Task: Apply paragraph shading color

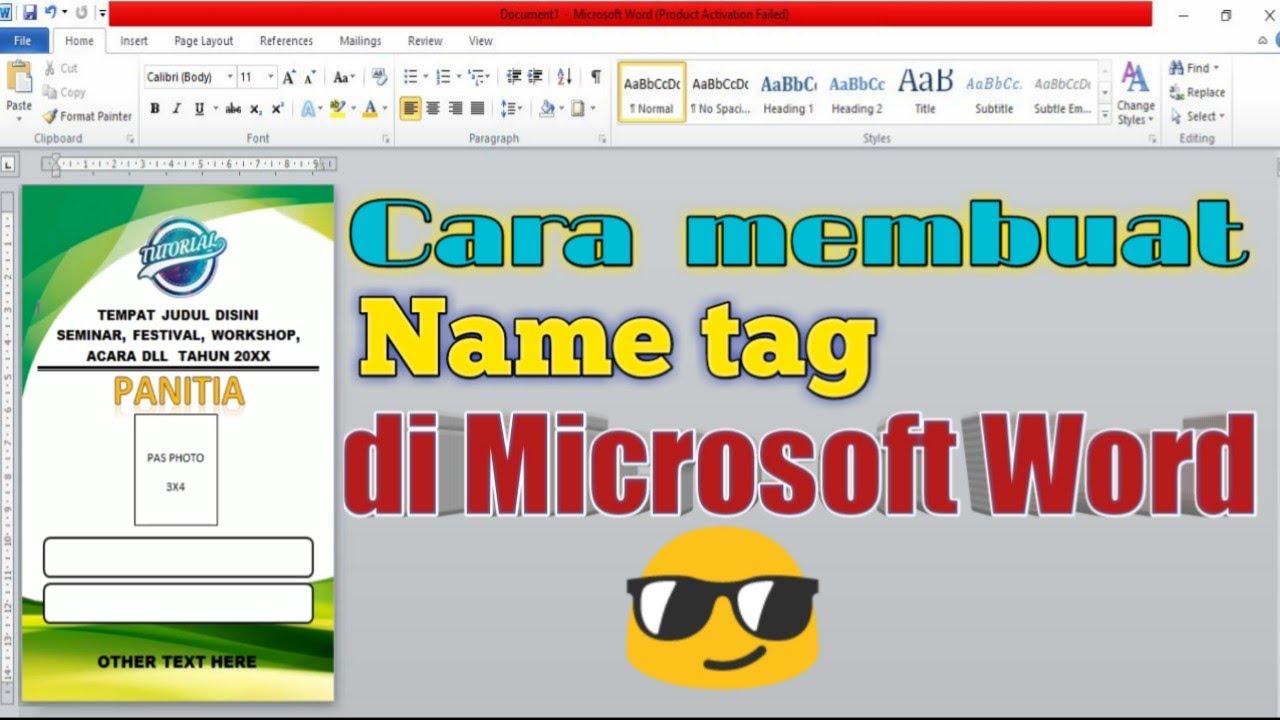Action: tap(547, 109)
